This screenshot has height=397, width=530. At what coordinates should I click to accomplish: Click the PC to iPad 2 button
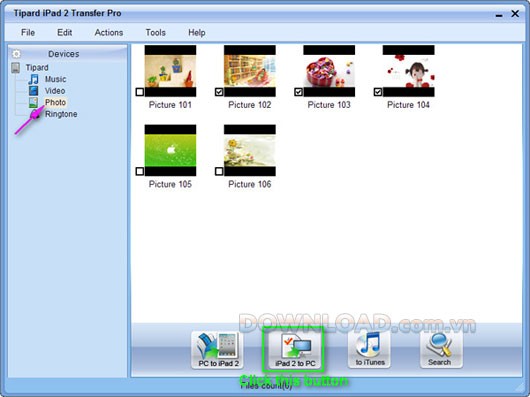point(217,350)
